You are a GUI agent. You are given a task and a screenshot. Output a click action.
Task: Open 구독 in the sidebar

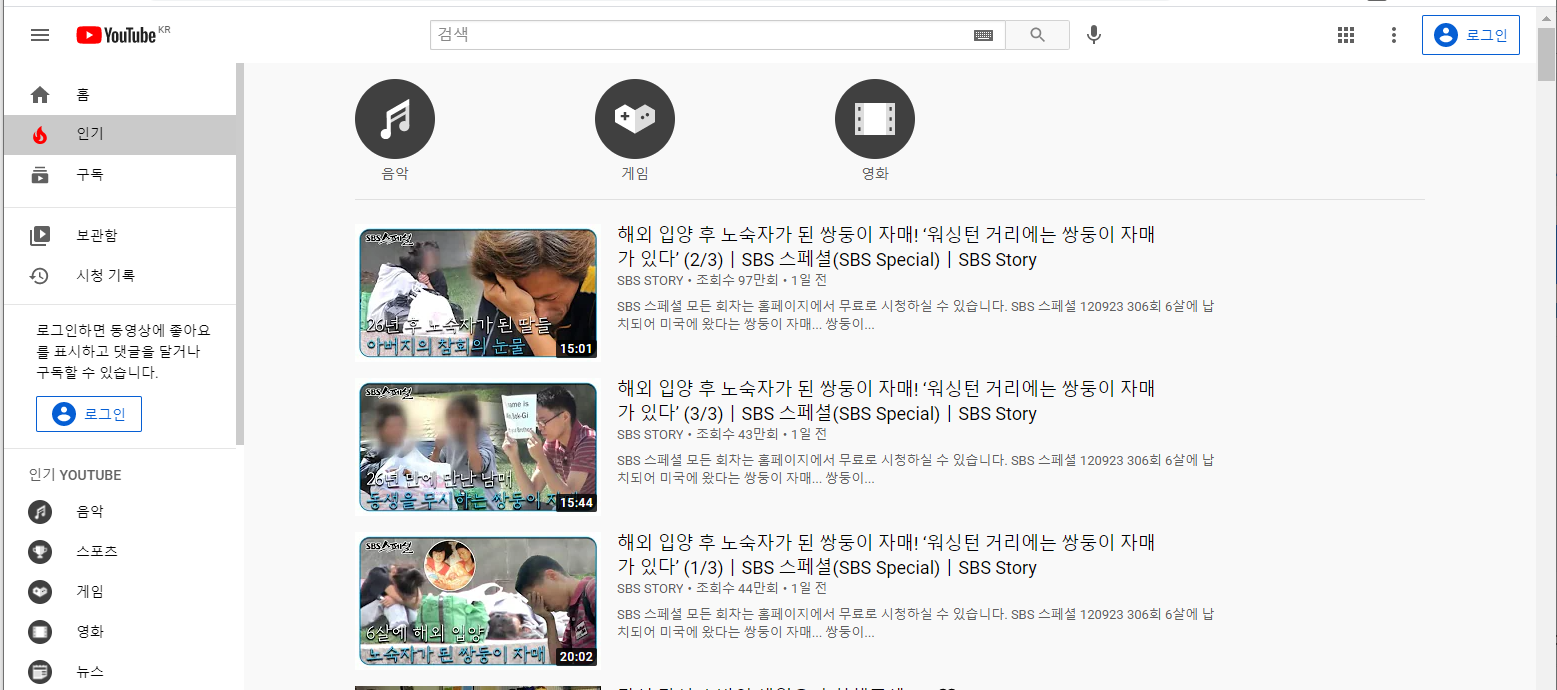pos(120,174)
